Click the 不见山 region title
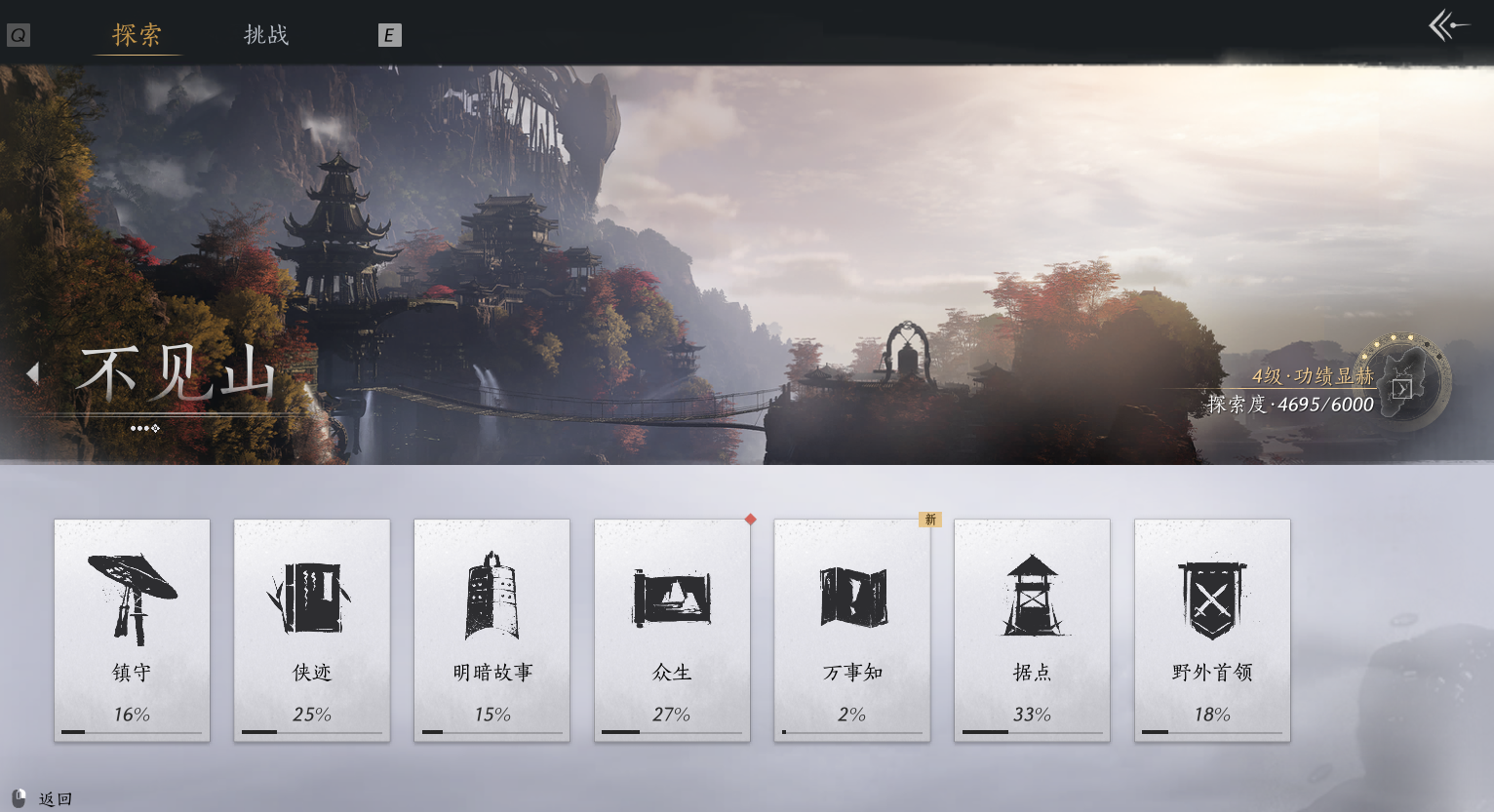The image size is (1494, 812). point(176,374)
